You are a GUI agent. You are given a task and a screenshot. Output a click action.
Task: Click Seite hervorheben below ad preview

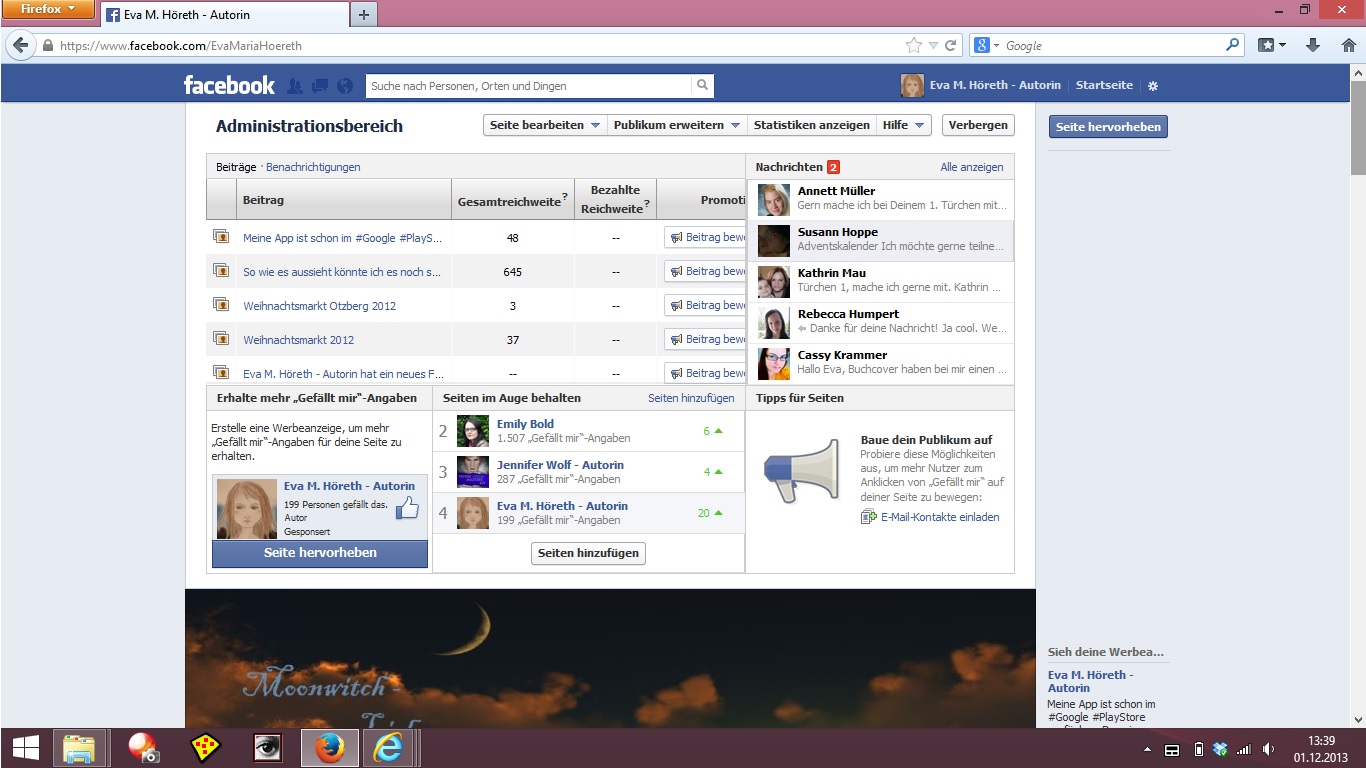tap(320, 553)
